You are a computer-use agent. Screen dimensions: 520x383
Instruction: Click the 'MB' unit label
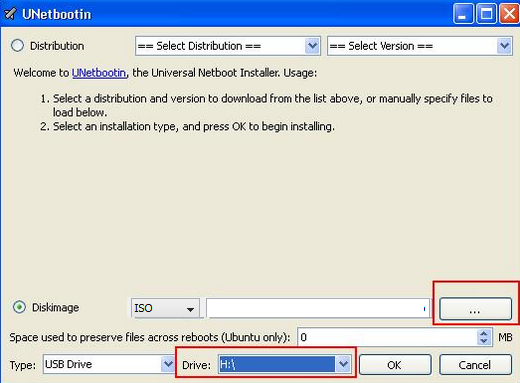click(x=505, y=337)
